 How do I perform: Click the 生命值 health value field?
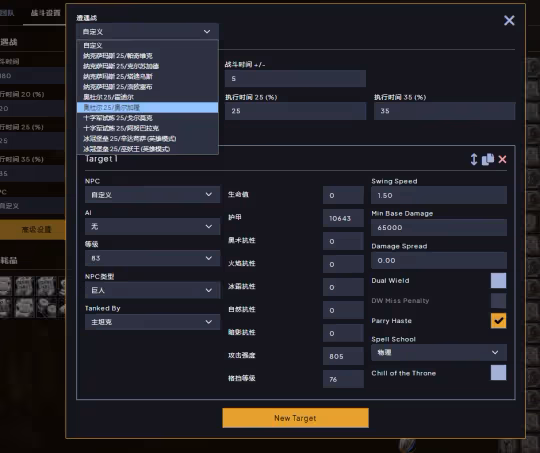click(343, 195)
